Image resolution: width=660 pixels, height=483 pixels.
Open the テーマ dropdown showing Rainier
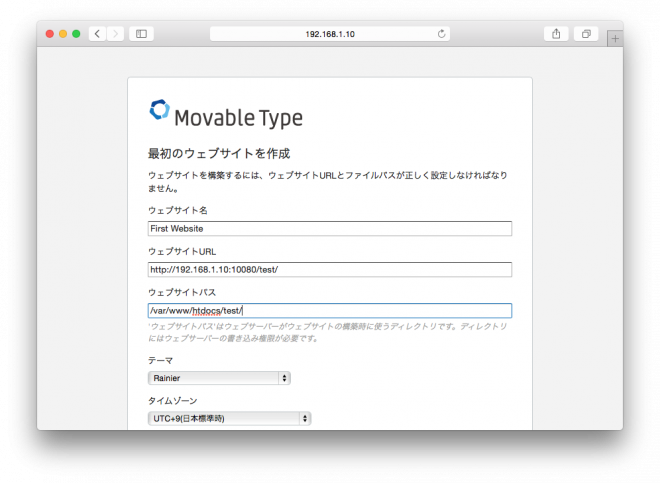click(219, 378)
